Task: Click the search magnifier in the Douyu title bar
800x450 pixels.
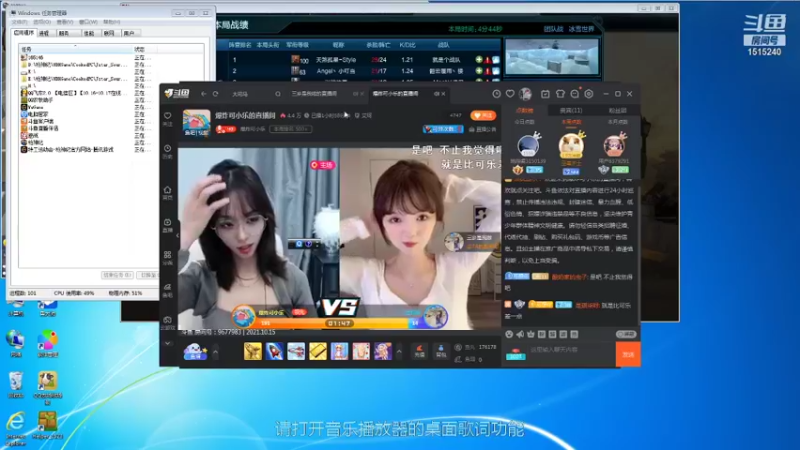Action: click(278, 94)
